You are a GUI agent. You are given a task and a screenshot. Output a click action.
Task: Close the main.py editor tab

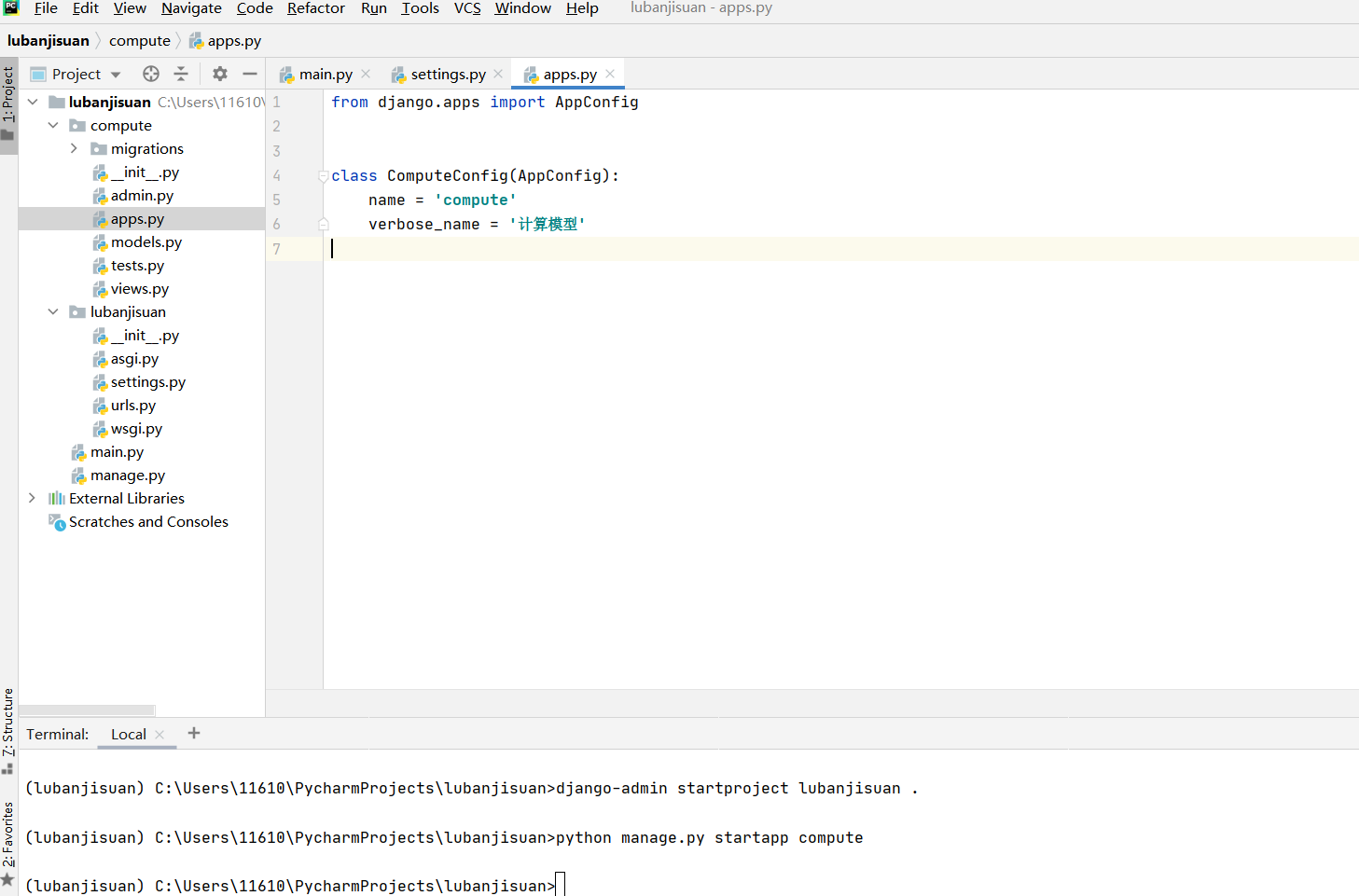click(x=366, y=74)
